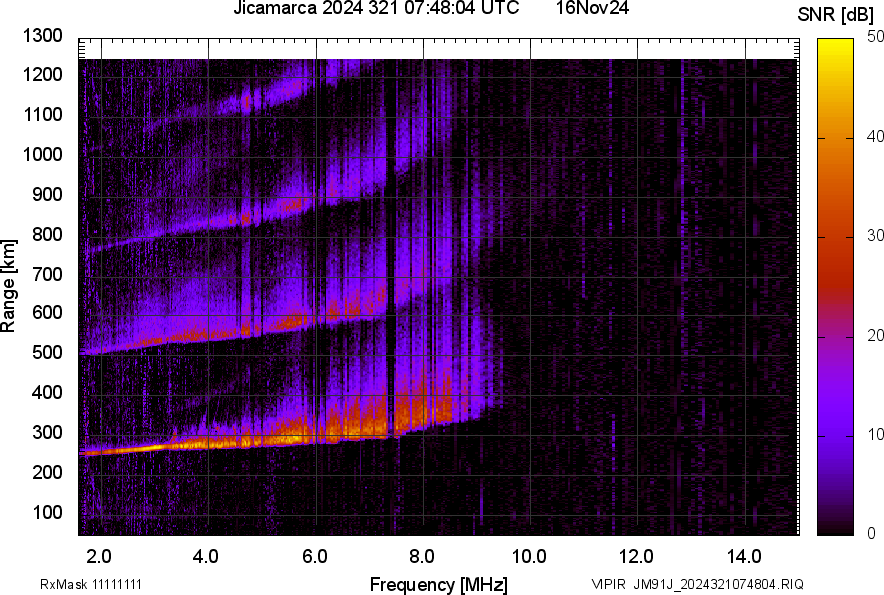Select the 16Nov24 date label
The image size is (884, 595).
point(593,8)
